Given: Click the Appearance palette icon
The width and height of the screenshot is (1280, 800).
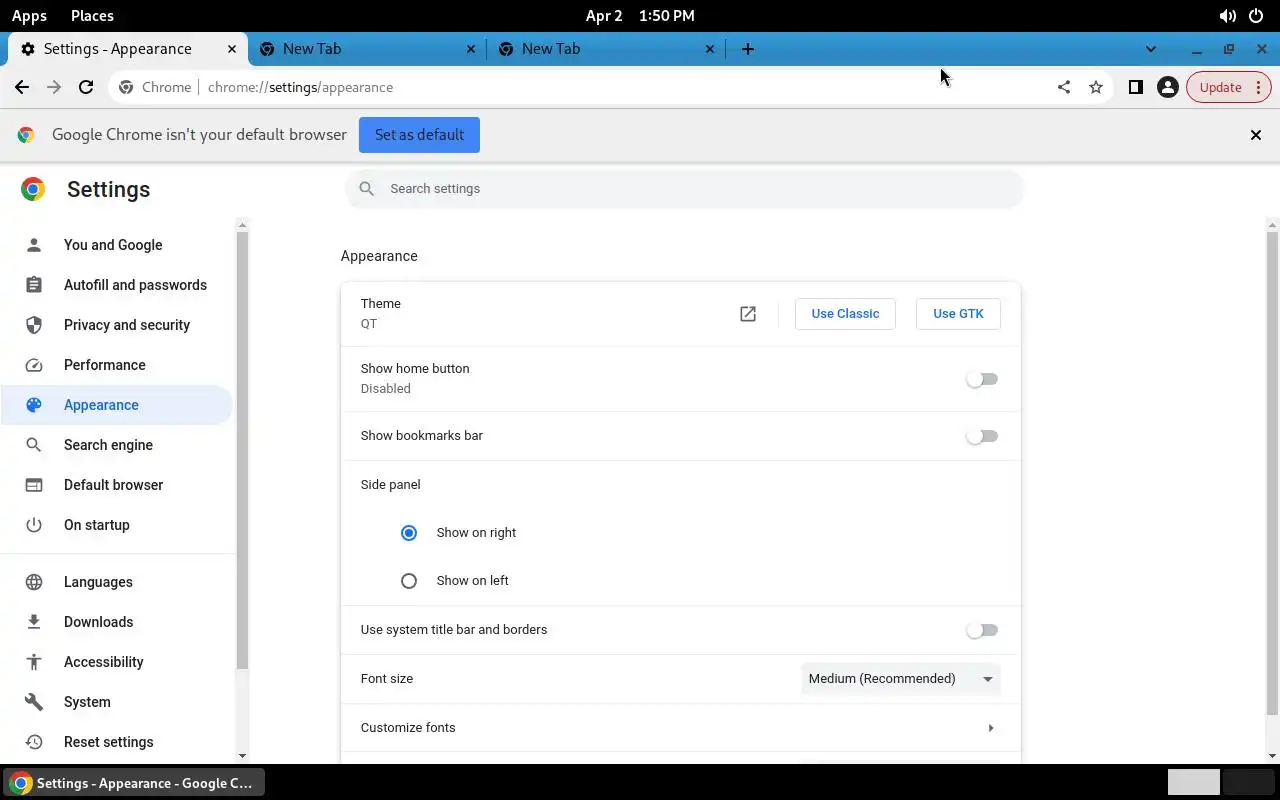Looking at the screenshot, I should click(34, 405).
